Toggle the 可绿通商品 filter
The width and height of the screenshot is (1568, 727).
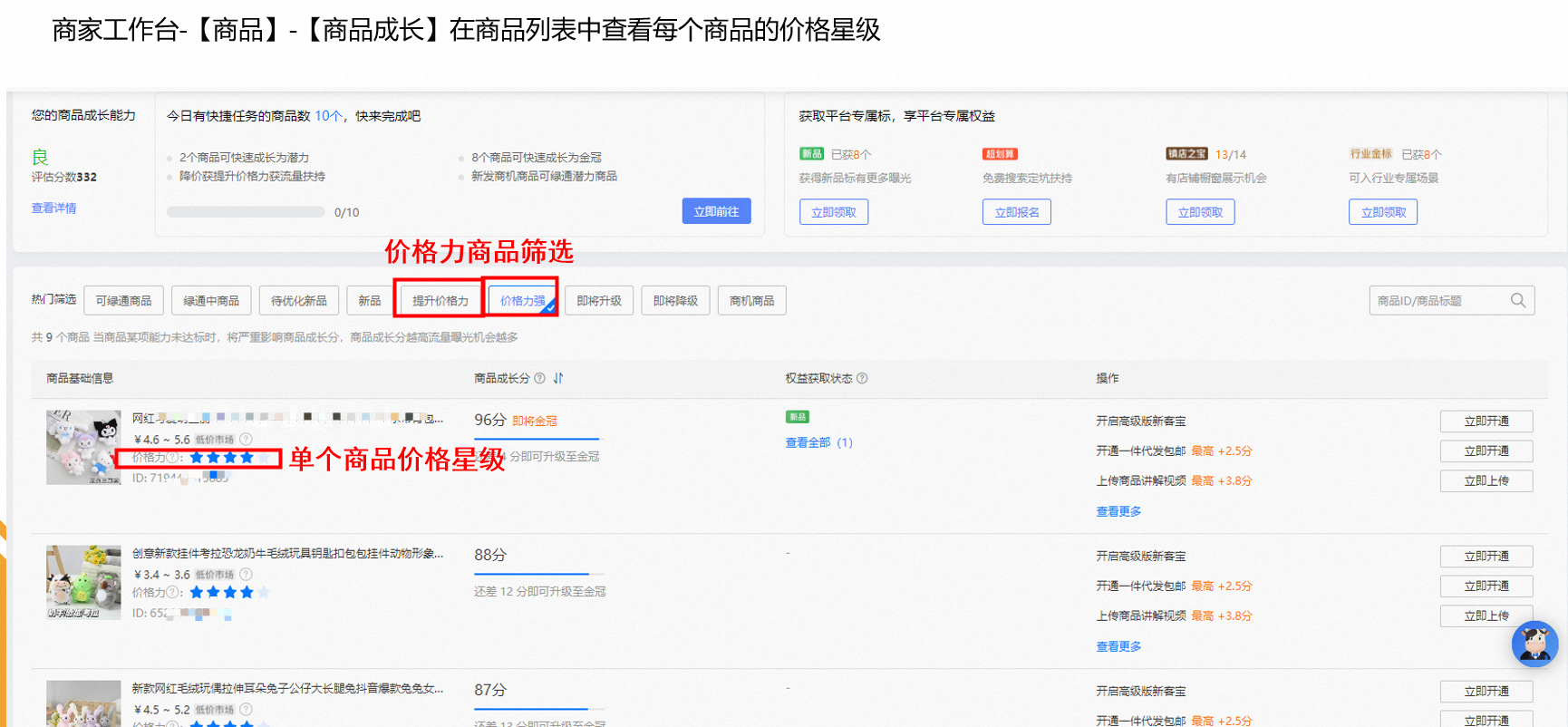coord(124,300)
